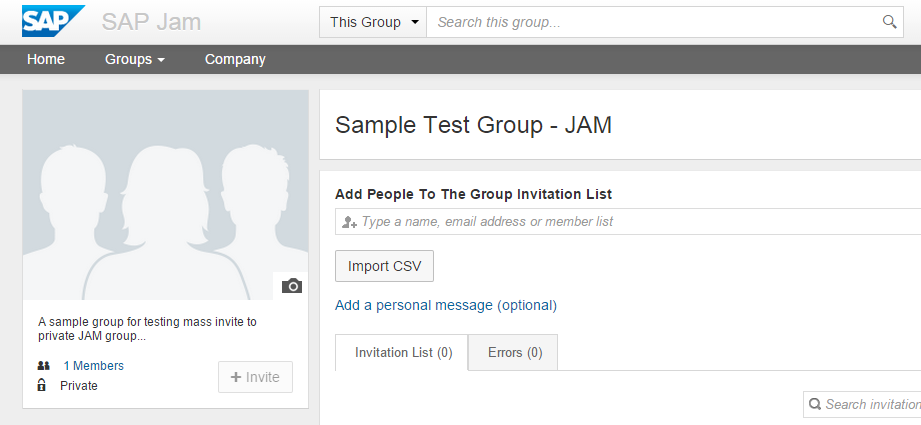921x425 pixels.
Task: Click the group placeholder photo
Action: click(165, 195)
